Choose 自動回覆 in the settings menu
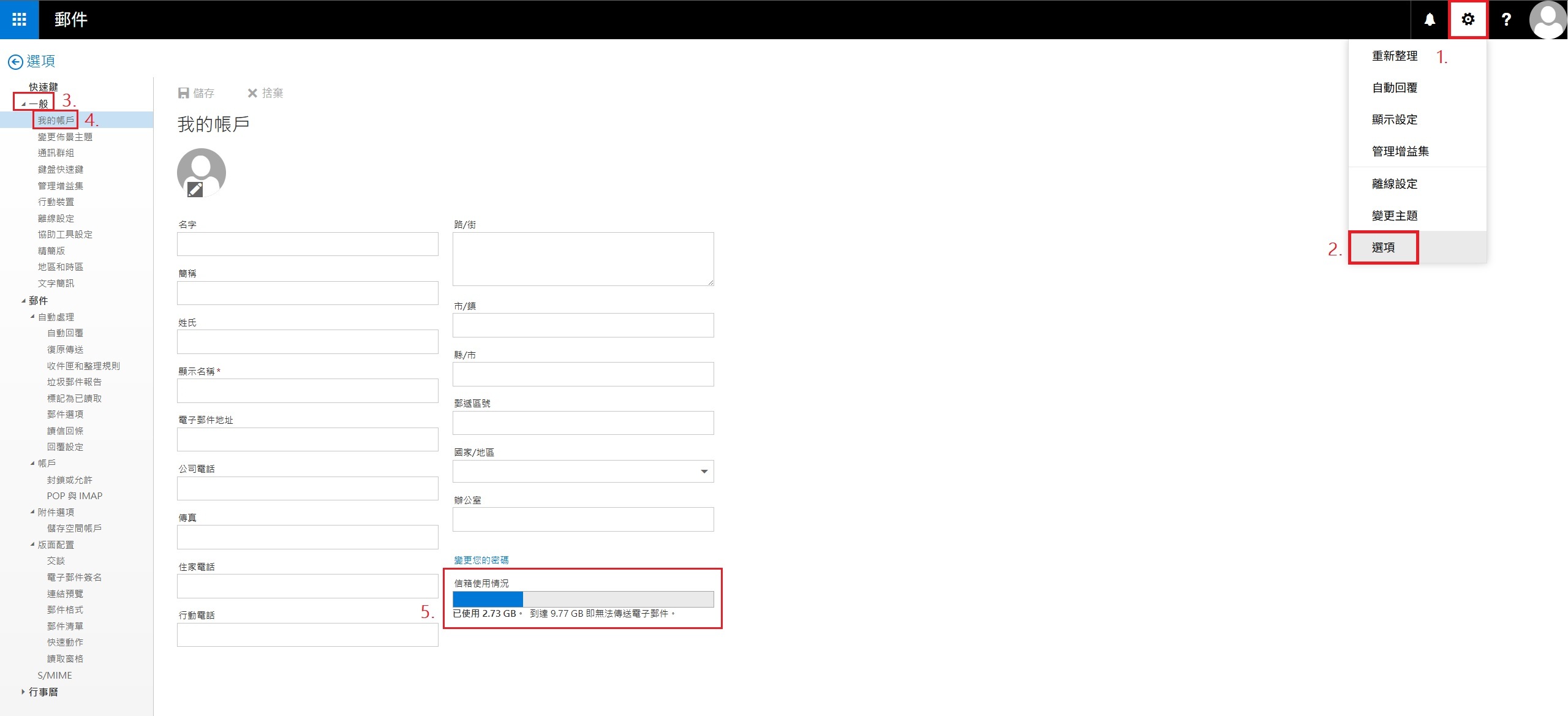 pos(1394,88)
